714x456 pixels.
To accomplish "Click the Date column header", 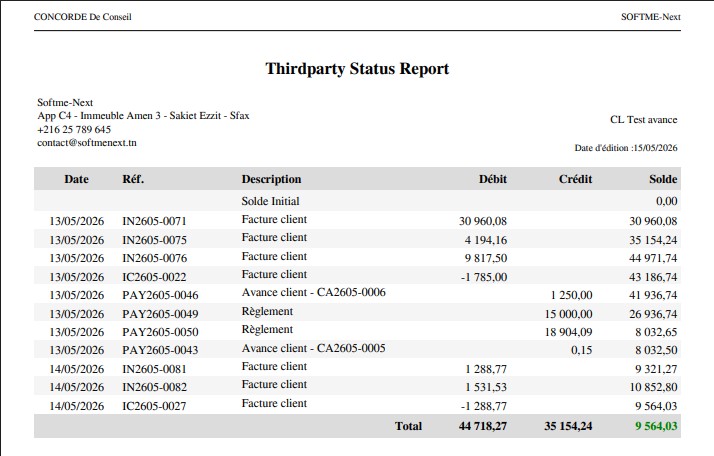I will coord(76,179).
